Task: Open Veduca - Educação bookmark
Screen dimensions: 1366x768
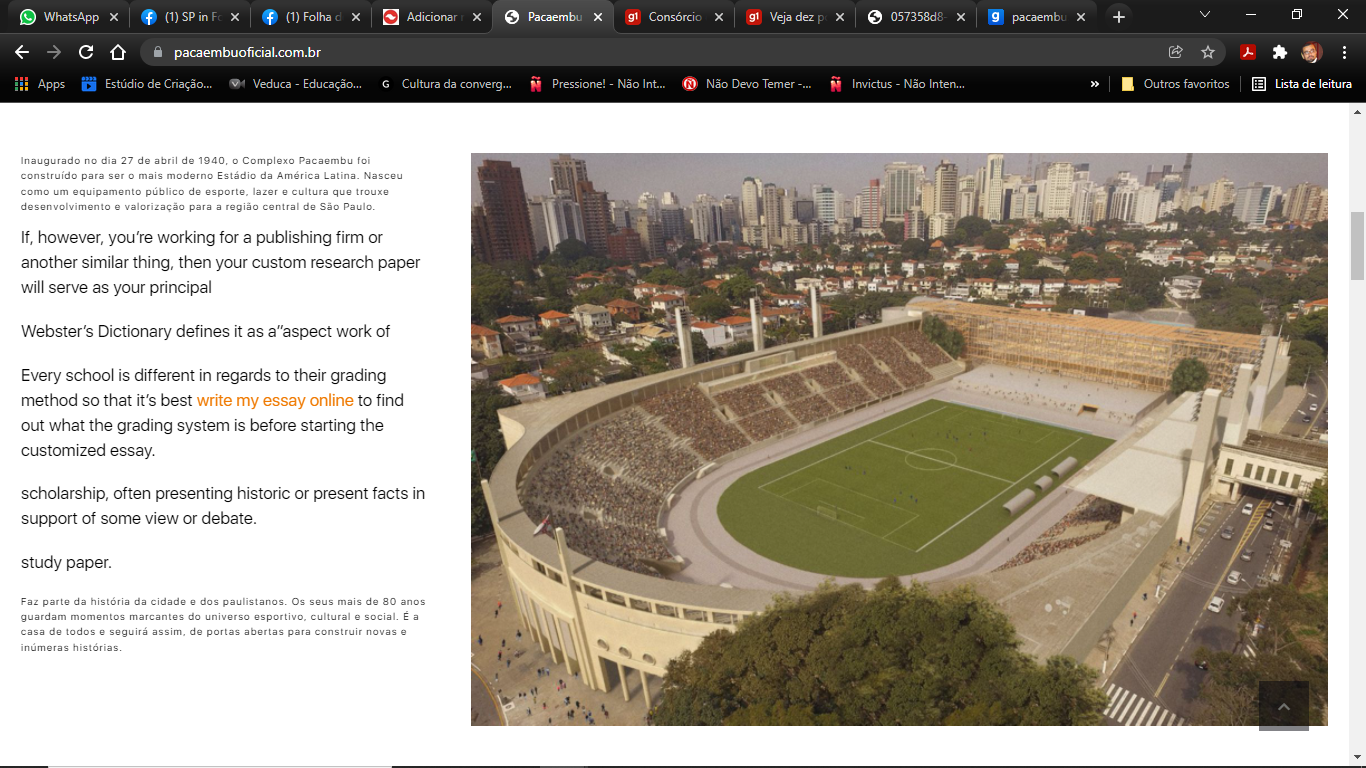Action: (x=296, y=84)
